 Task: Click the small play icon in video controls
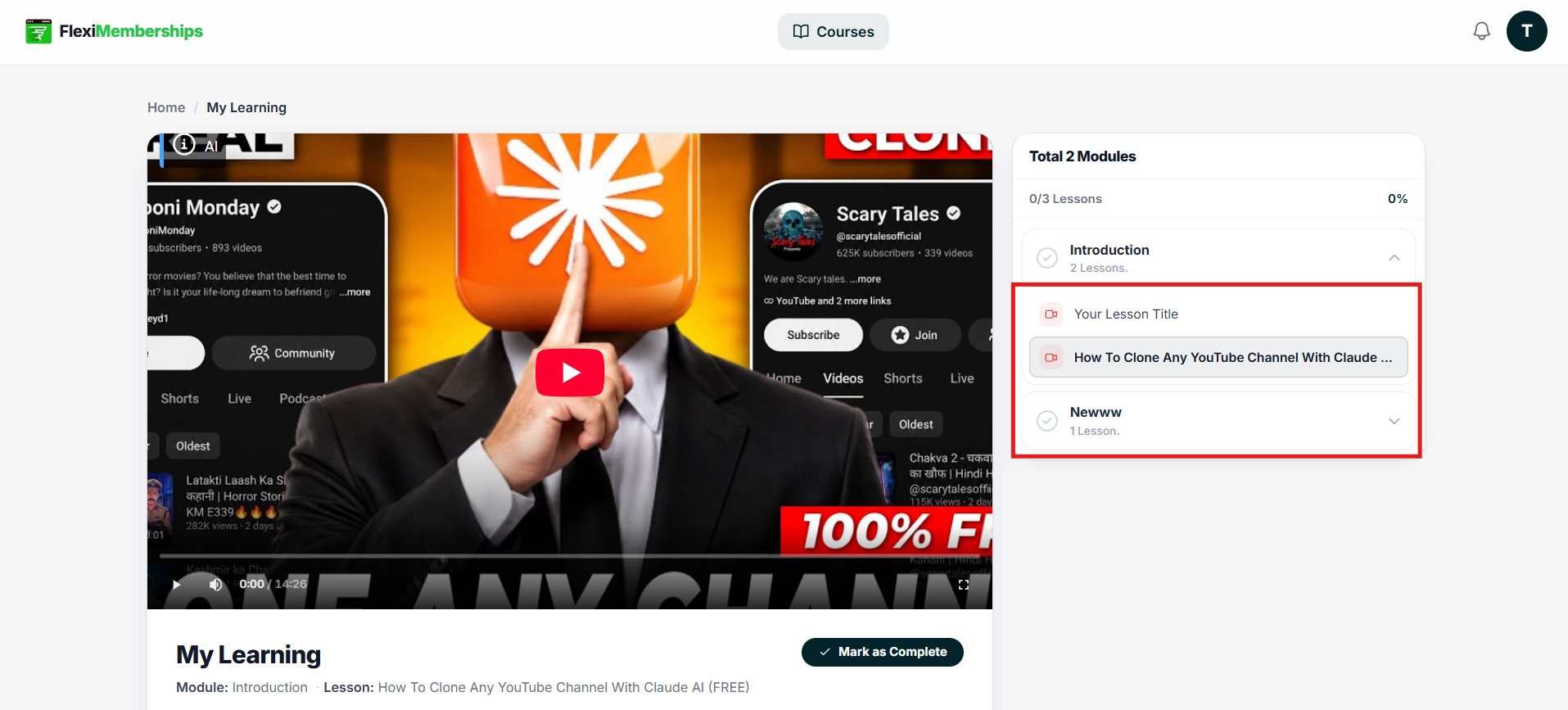coord(176,584)
